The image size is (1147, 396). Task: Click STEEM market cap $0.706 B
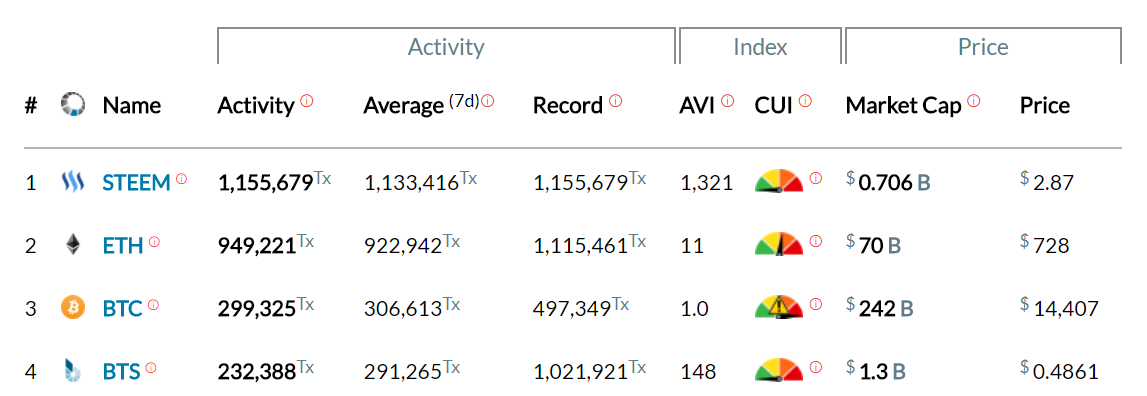888,182
